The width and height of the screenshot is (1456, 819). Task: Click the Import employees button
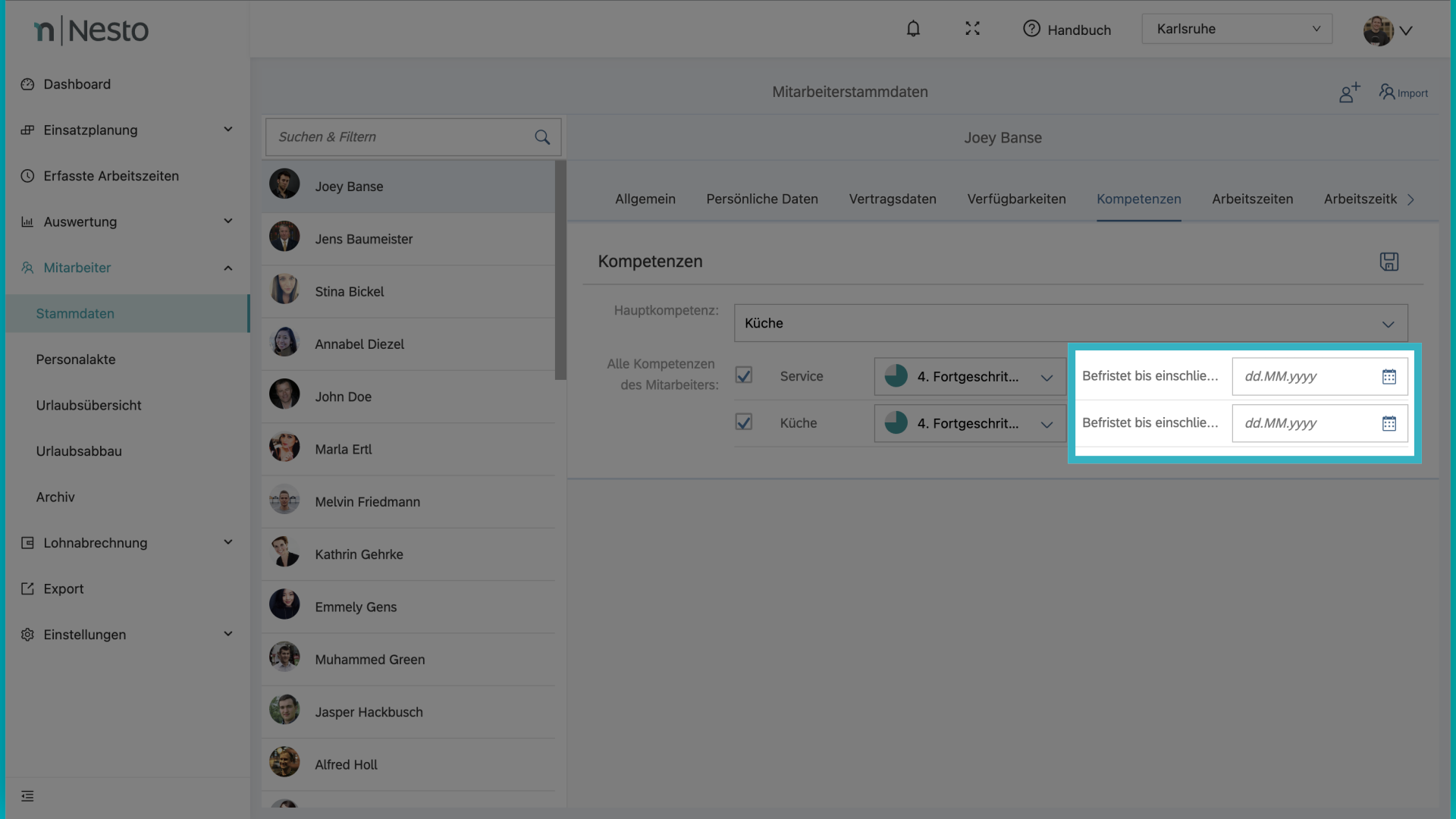pos(1404,93)
